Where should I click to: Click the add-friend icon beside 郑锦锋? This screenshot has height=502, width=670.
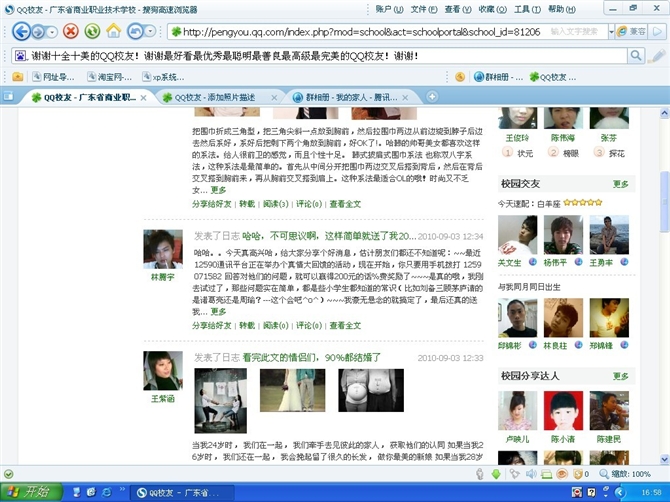tap(624, 345)
